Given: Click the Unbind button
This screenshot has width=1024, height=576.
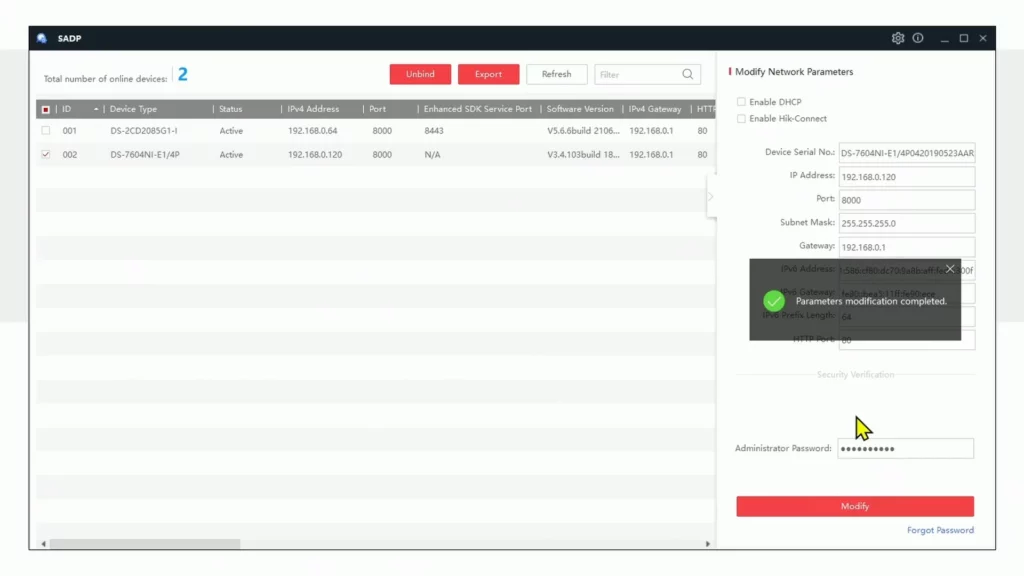Looking at the screenshot, I should pos(420,74).
